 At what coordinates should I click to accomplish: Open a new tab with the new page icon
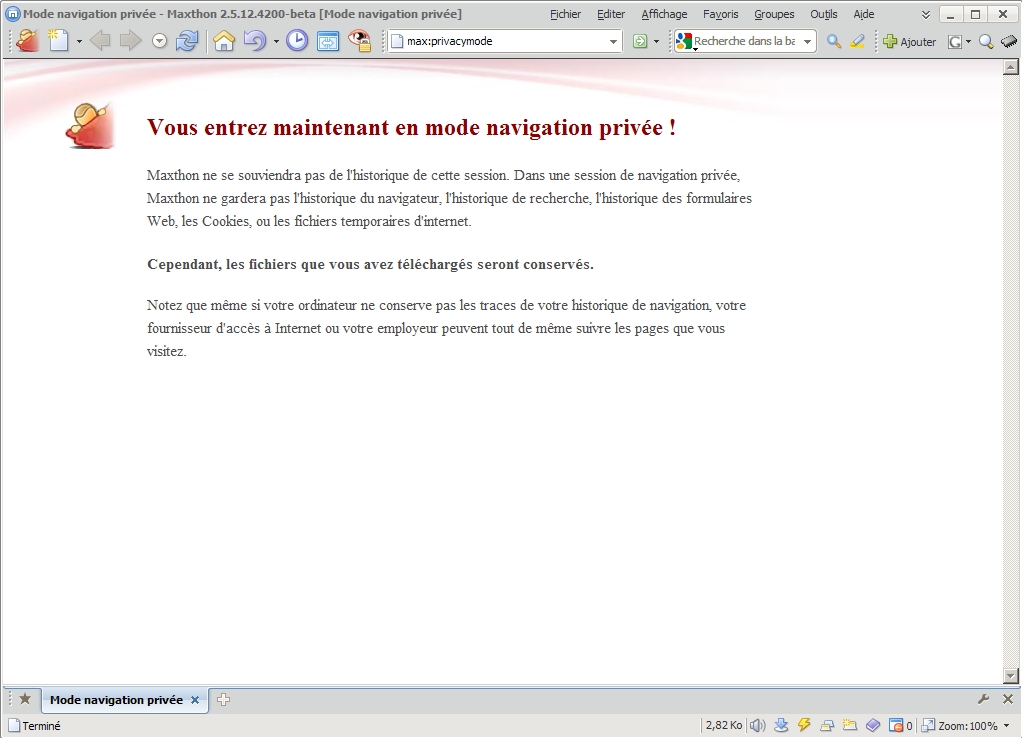click(59, 41)
